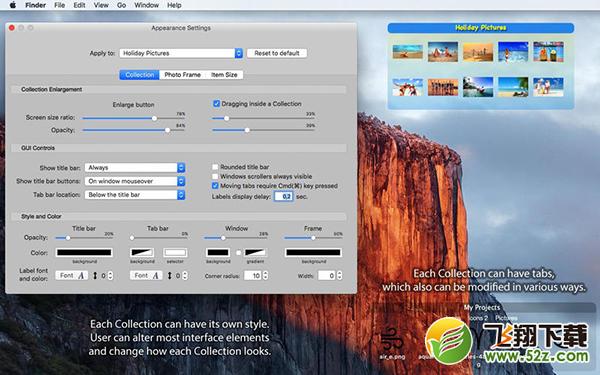This screenshot has width=600, height=375.
Task: Open the Finder menu
Action: coord(35,5)
